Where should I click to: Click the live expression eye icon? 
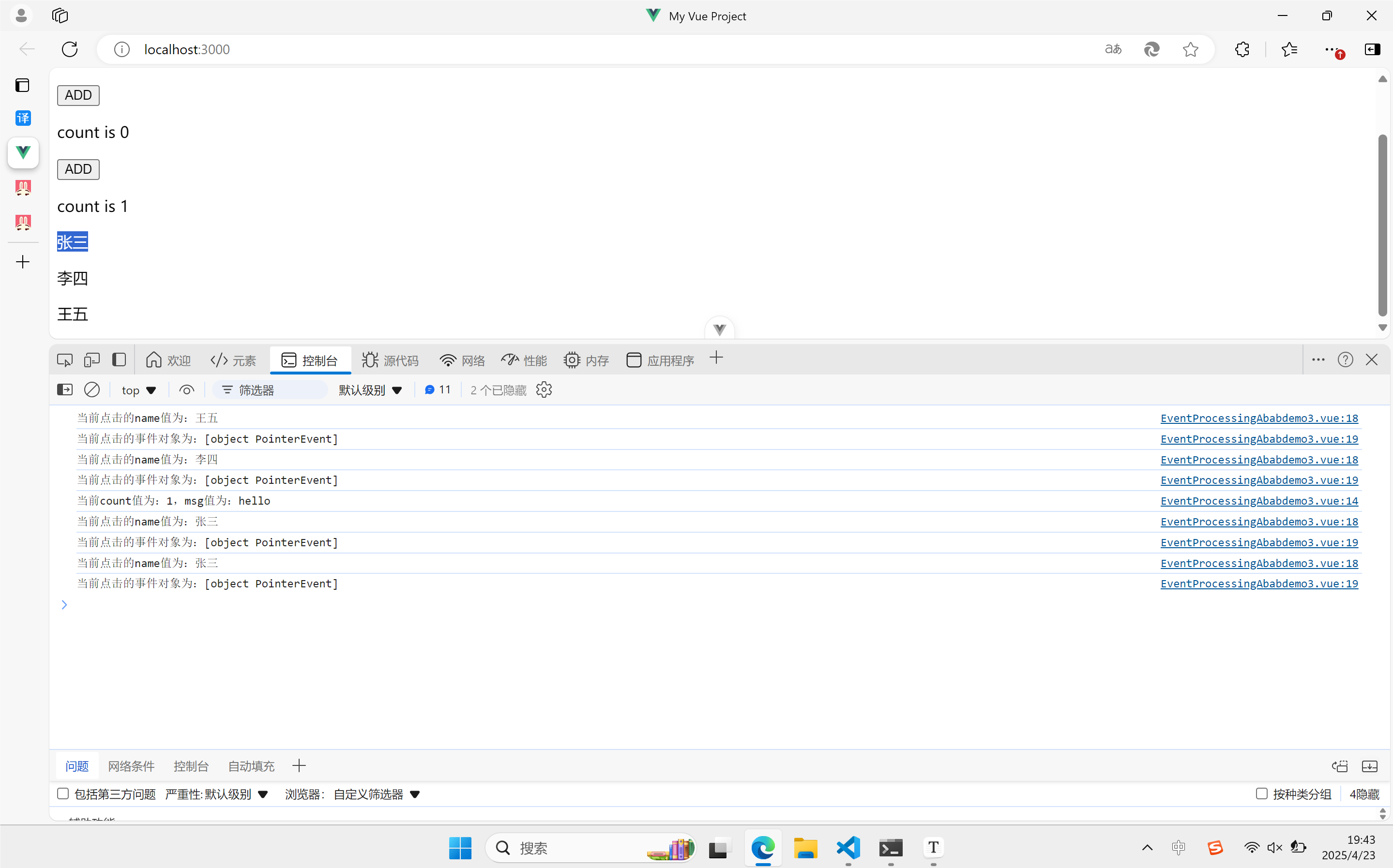(187, 390)
